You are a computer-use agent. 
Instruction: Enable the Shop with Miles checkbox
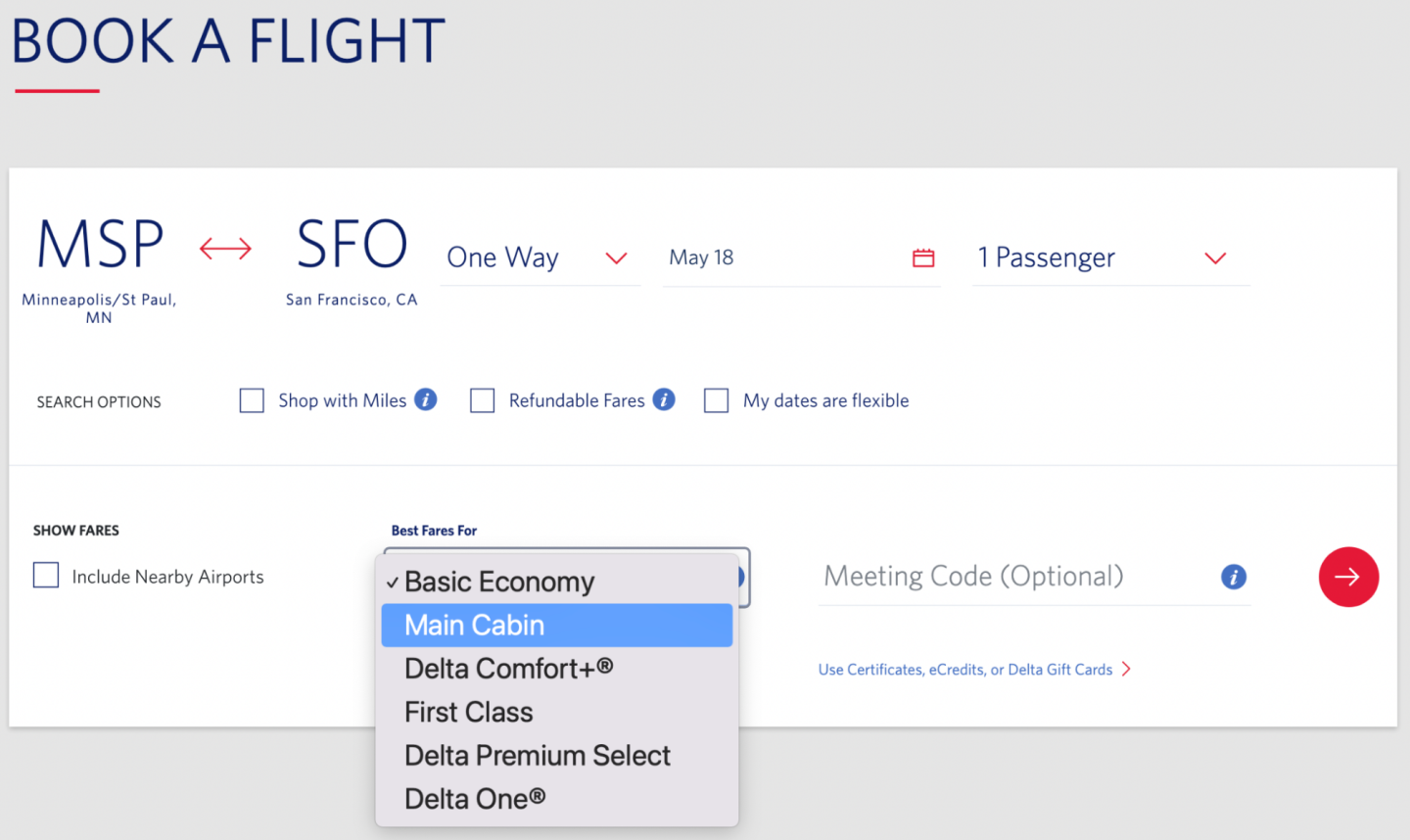click(252, 400)
